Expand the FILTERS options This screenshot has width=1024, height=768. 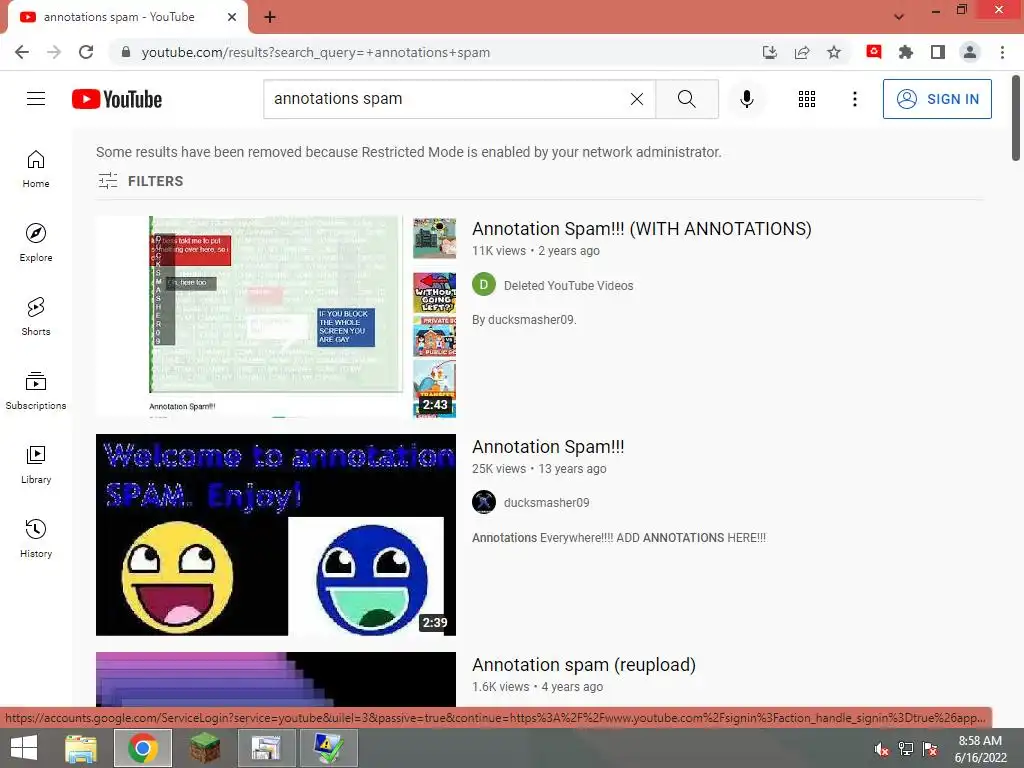pyautogui.click(x=140, y=181)
